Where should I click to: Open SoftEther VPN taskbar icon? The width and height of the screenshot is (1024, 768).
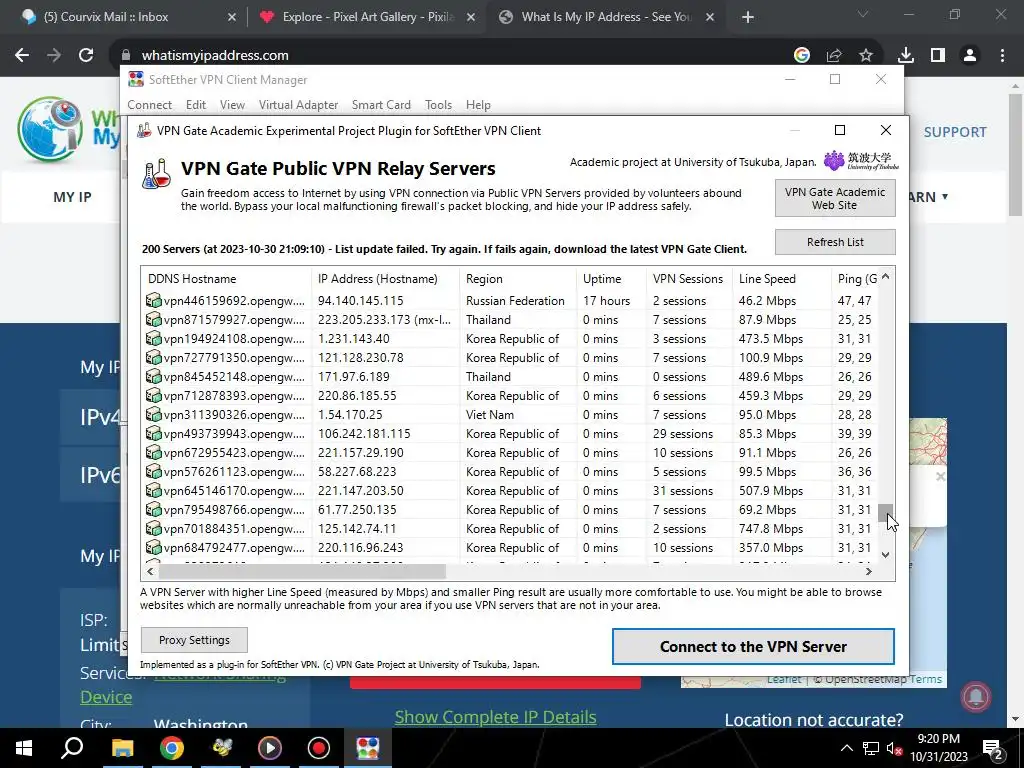point(368,748)
